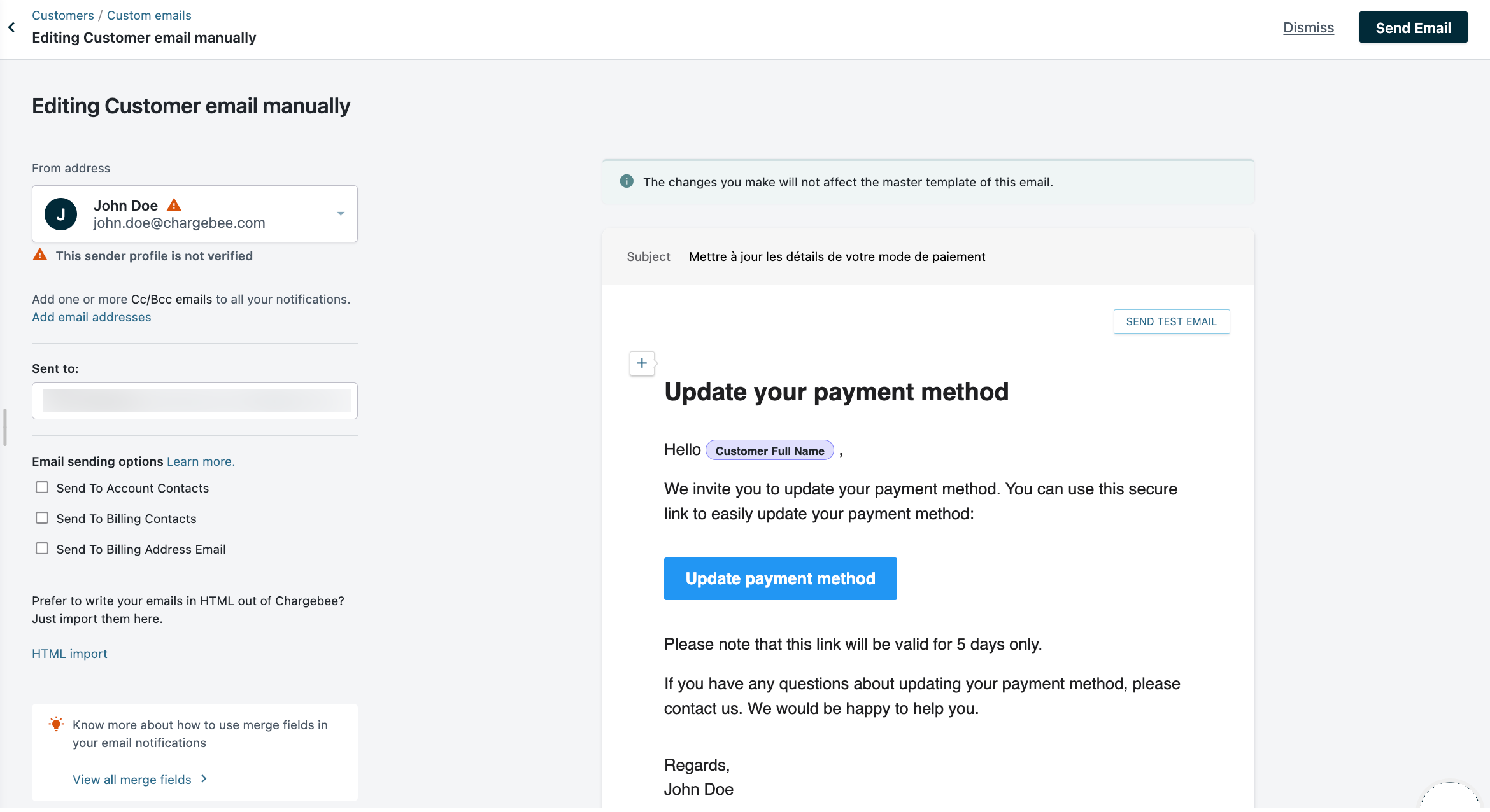
Task: Click the Sent to input field
Action: 195,401
